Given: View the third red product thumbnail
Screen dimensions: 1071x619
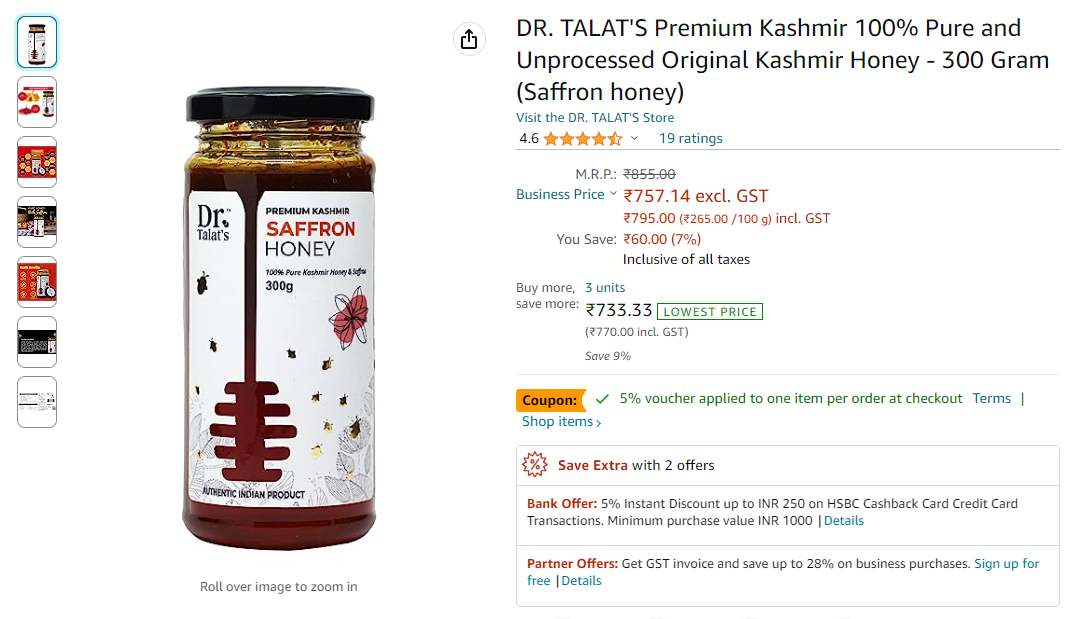Looking at the screenshot, I should click(37, 162).
